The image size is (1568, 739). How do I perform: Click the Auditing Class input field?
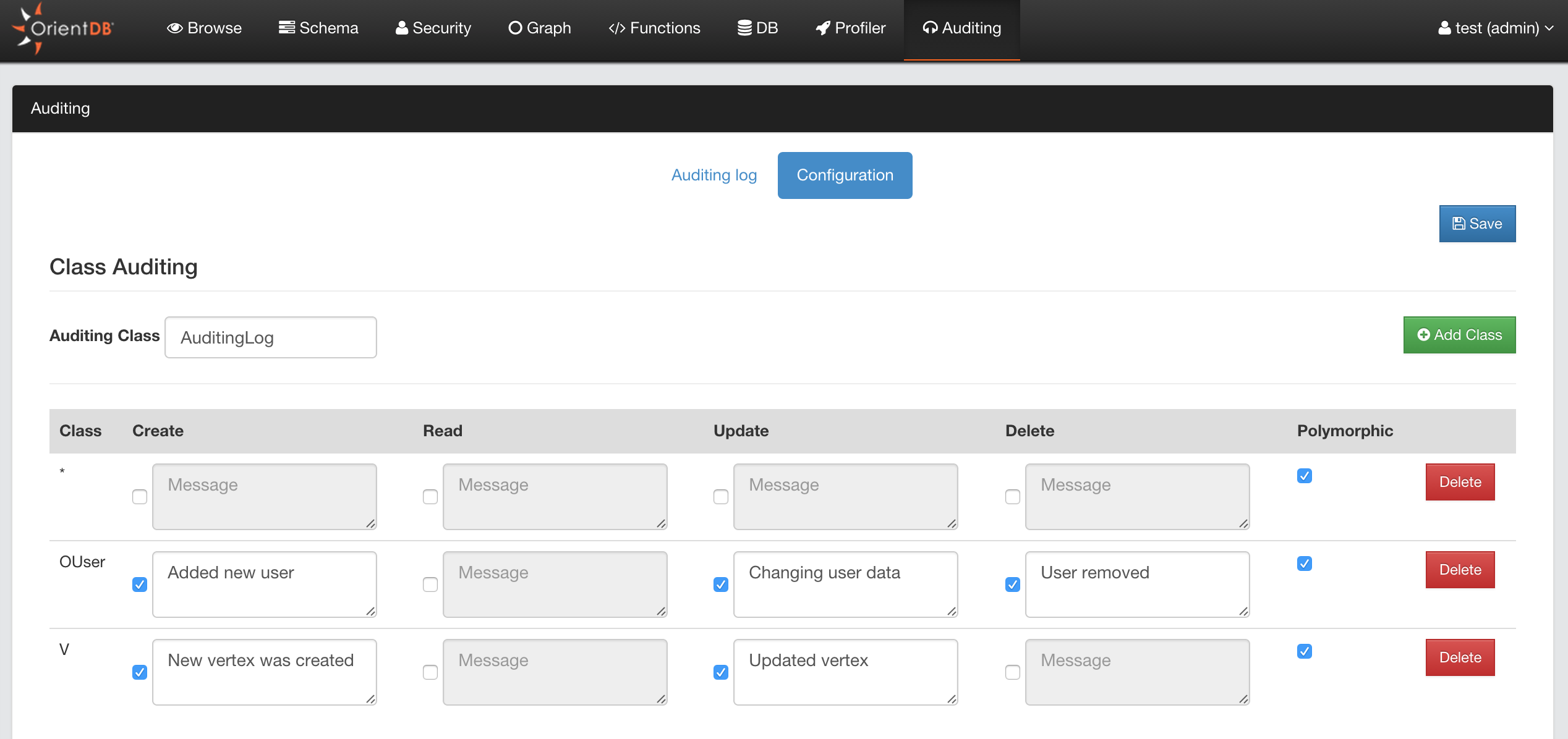click(271, 337)
